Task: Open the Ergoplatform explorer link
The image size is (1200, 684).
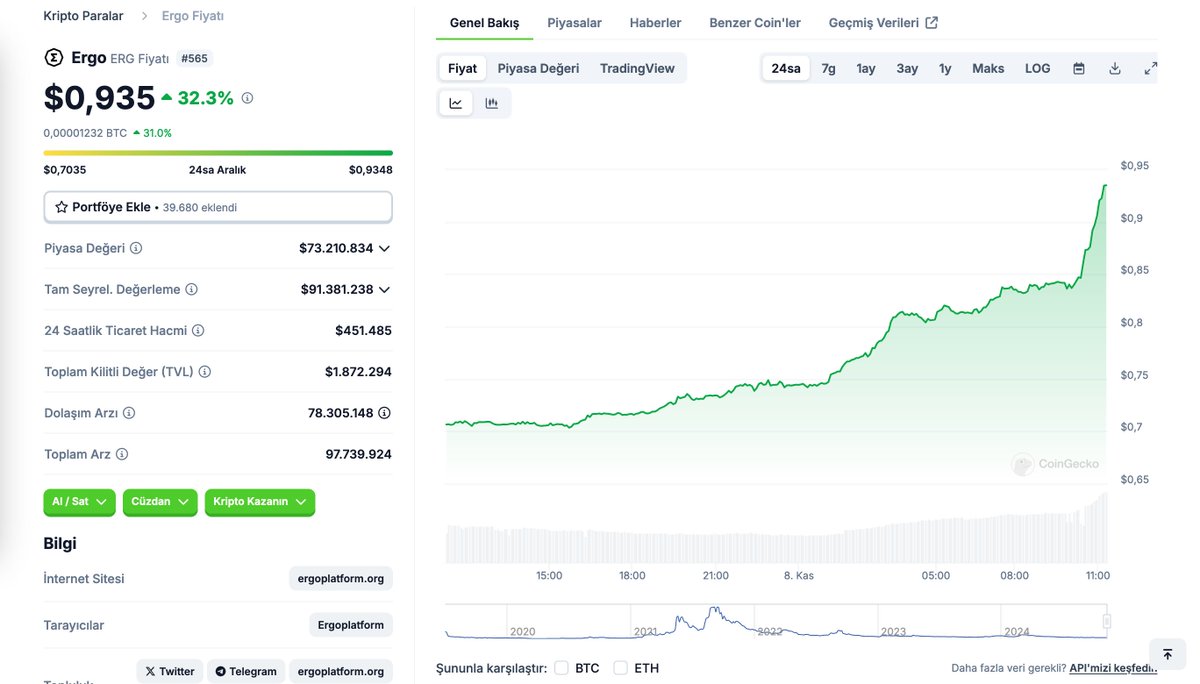Action: click(x=350, y=625)
